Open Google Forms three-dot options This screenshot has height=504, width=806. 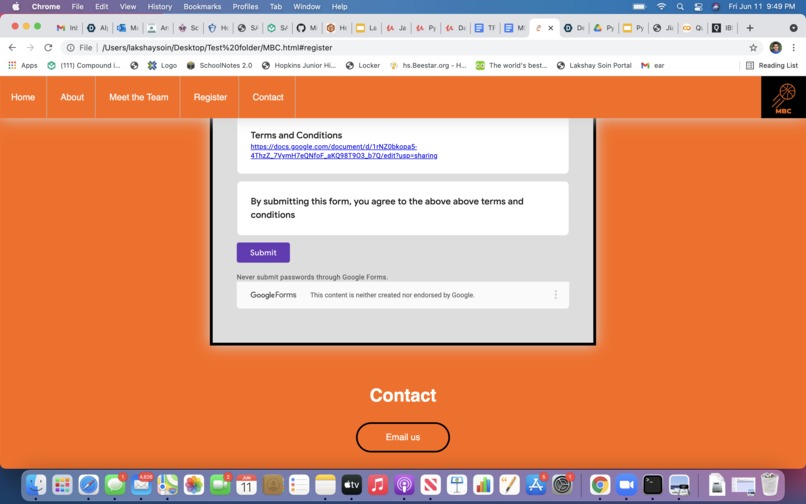(556, 295)
